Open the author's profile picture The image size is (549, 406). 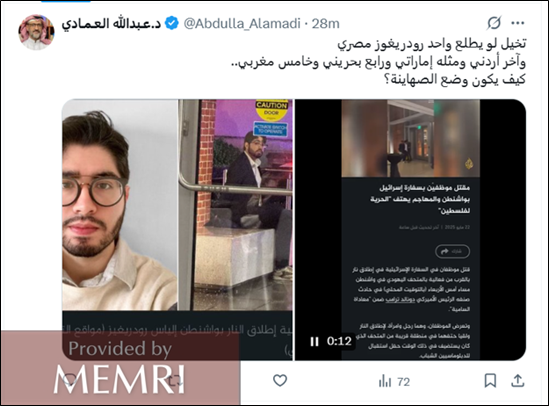pos(36,32)
